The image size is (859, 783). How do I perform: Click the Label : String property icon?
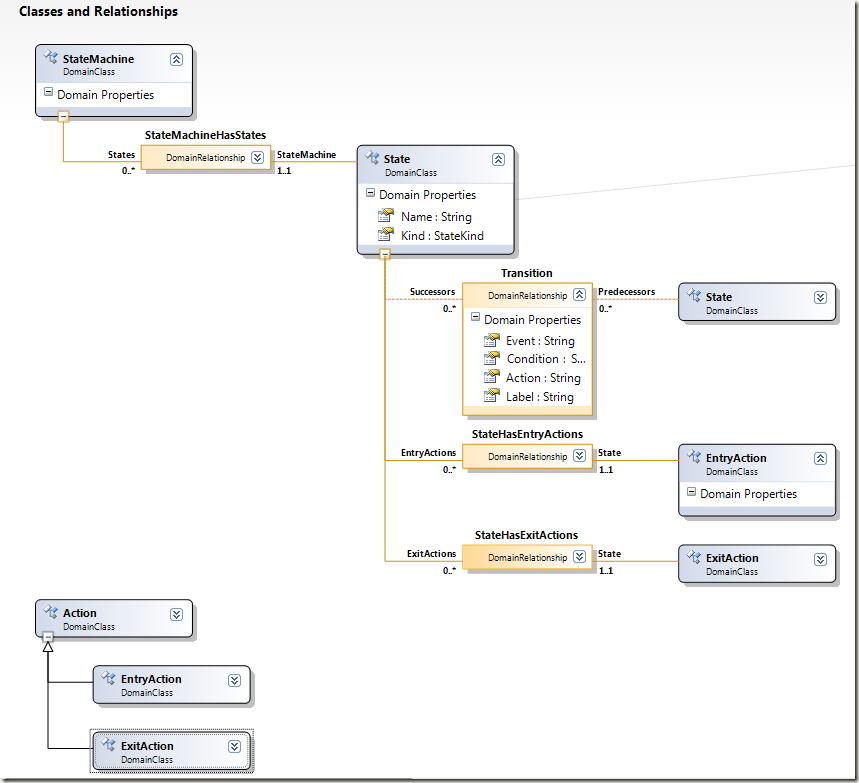pos(491,396)
